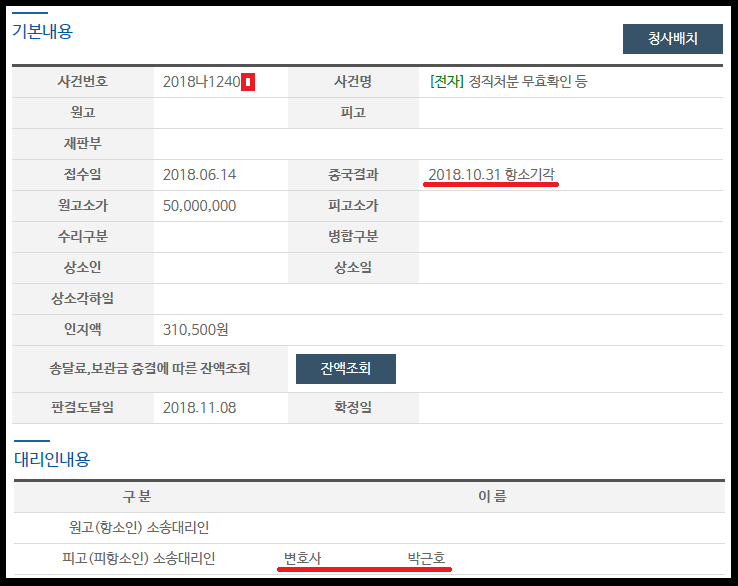The width and height of the screenshot is (738, 586).
Task: Click the case name 정직처분 무효확인 등
Action: (x=528, y=82)
